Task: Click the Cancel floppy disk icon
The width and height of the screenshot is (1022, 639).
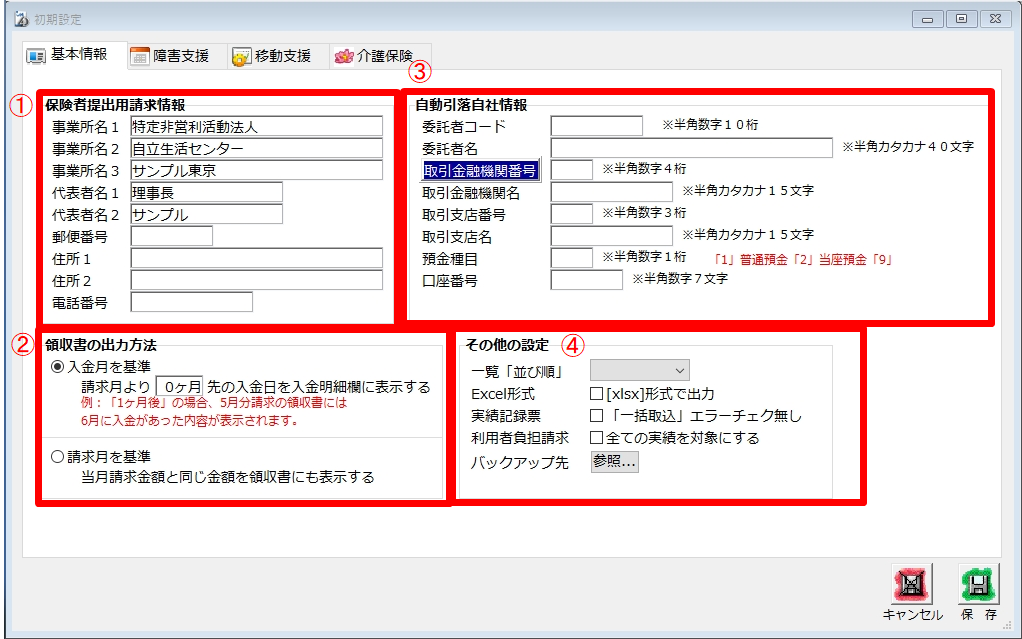Action: pos(912,583)
